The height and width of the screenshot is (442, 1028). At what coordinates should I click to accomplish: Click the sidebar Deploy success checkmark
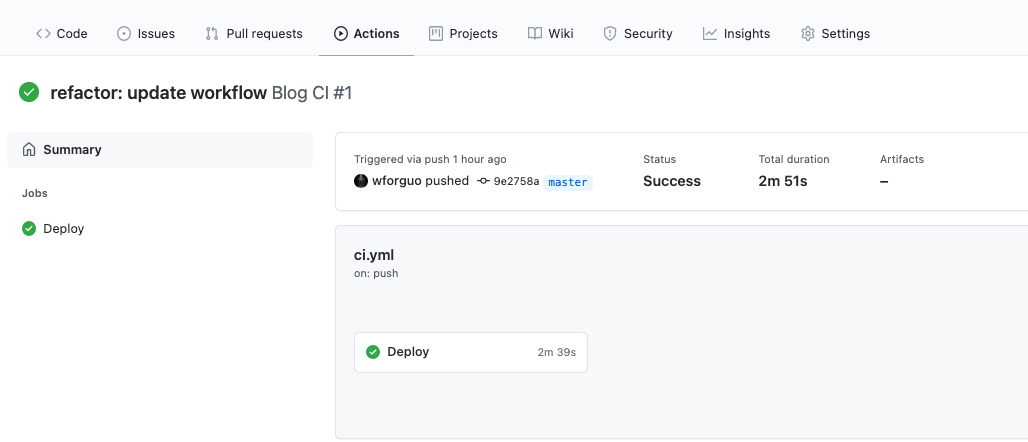tap(29, 229)
